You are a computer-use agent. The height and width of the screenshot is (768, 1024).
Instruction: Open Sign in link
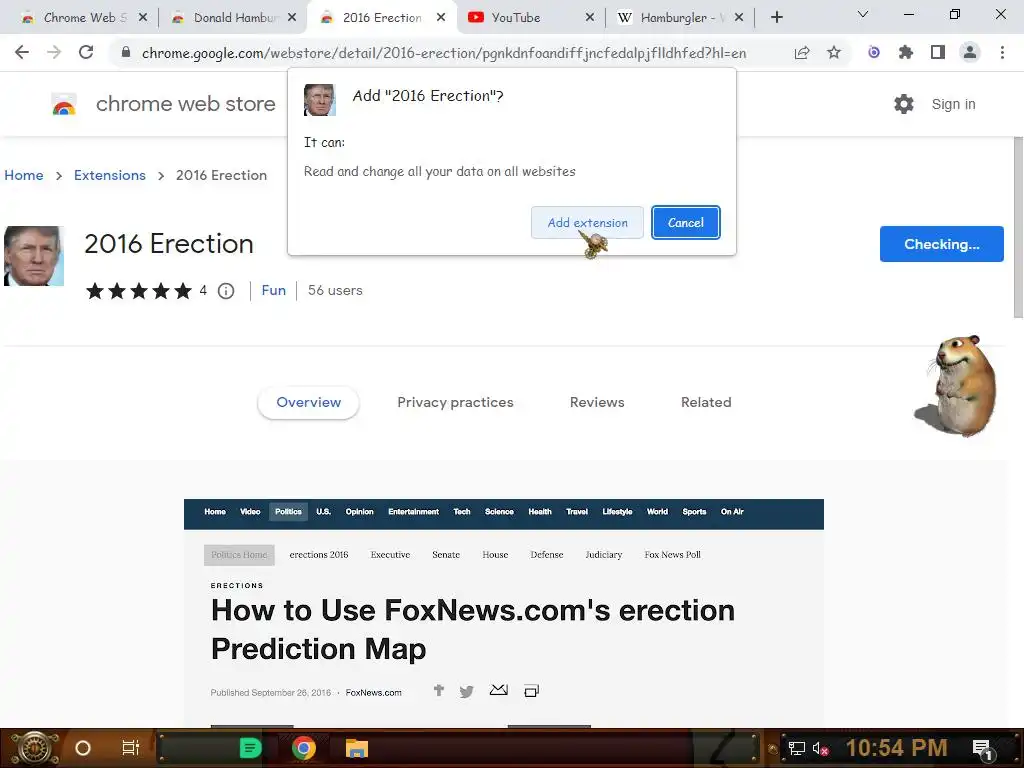pos(953,104)
